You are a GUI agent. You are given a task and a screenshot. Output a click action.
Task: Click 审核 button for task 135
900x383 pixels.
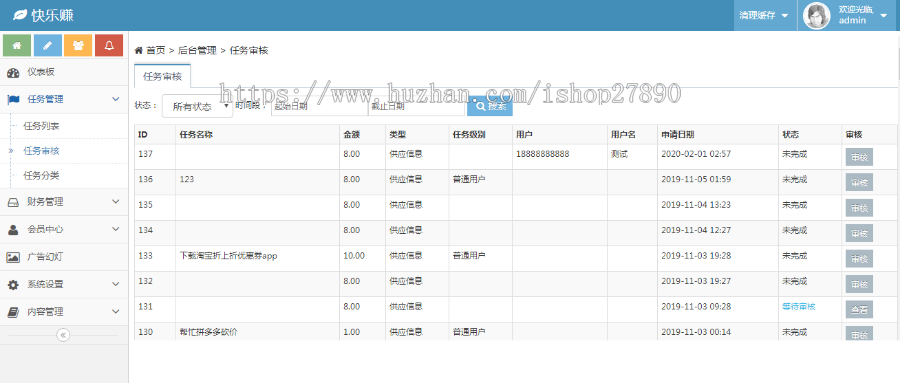point(859,208)
